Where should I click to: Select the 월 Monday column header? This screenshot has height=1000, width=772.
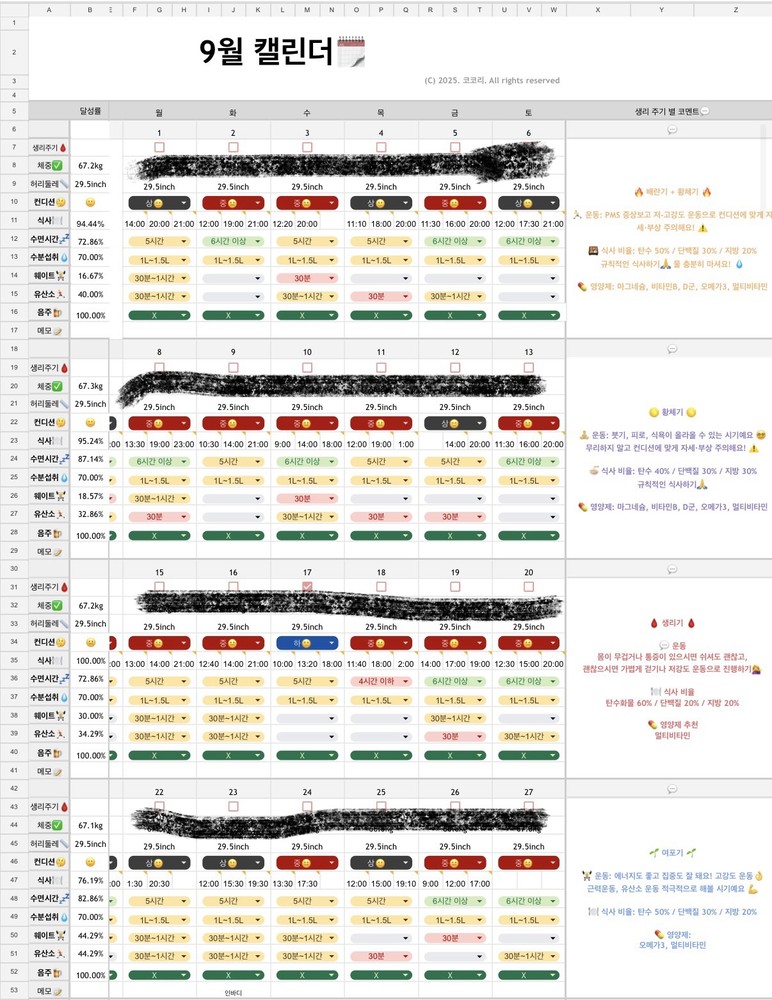159,112
